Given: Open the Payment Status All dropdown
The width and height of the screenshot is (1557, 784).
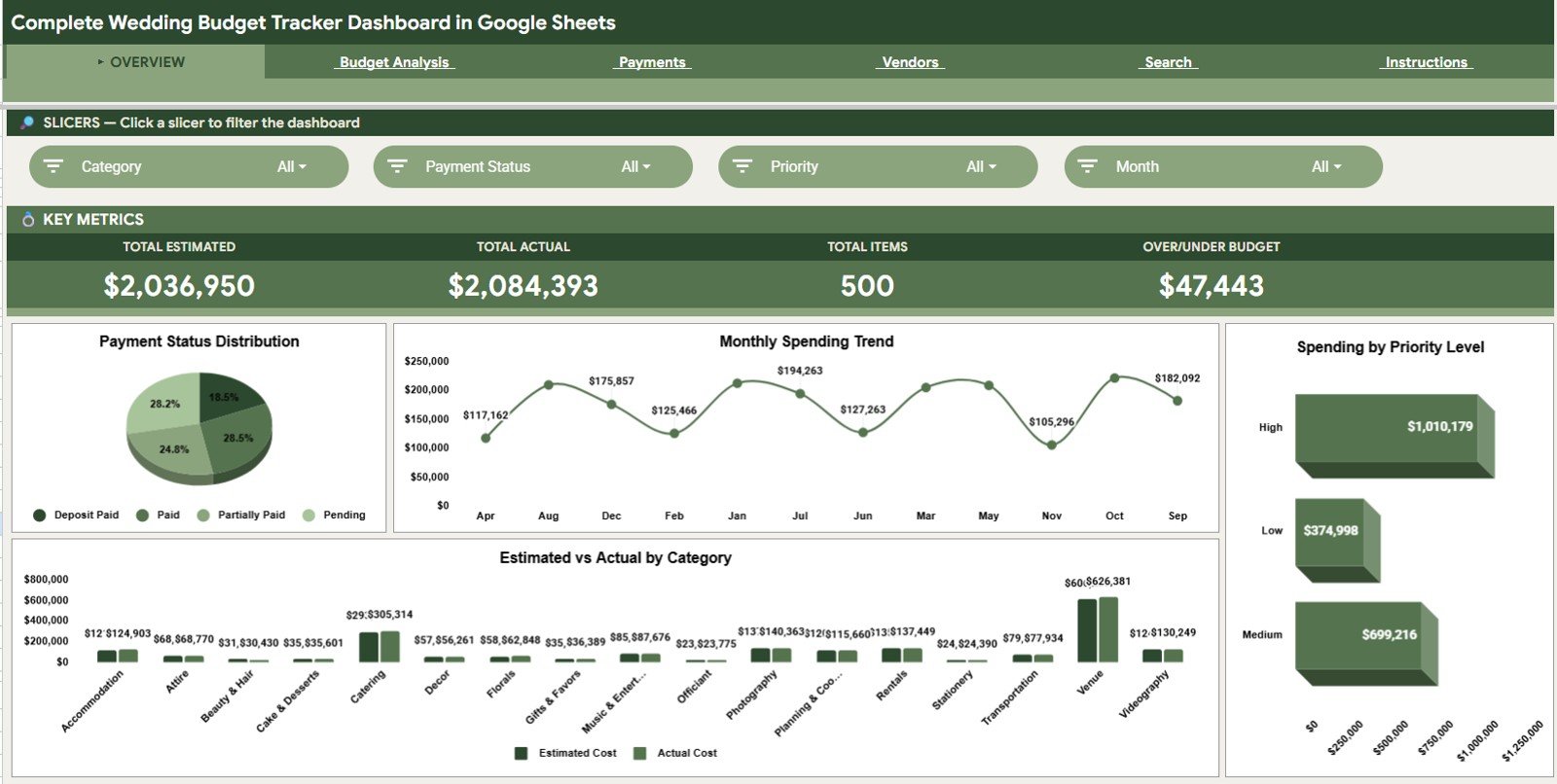Looking at the screenshot, I should [635, 167].
